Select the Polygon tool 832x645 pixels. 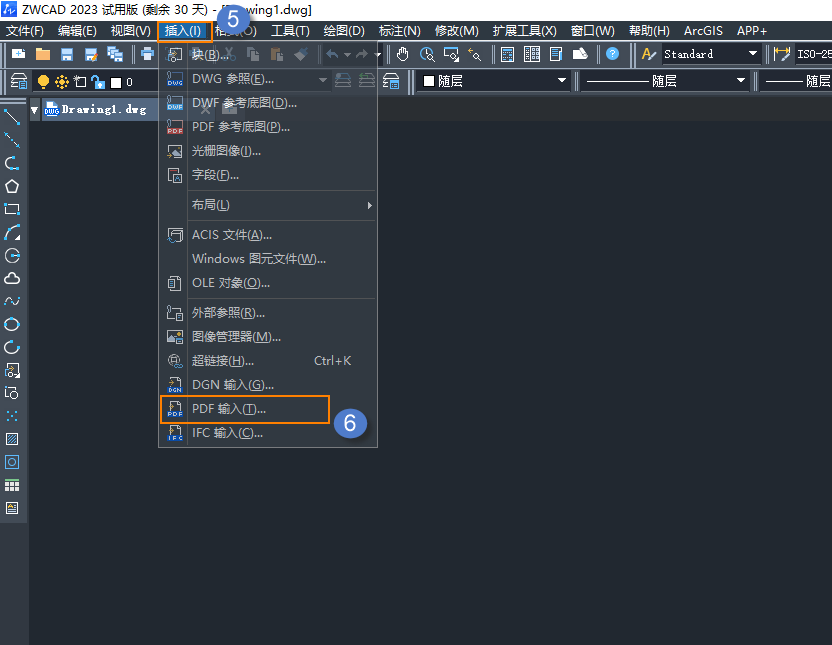tap(12, 186)
